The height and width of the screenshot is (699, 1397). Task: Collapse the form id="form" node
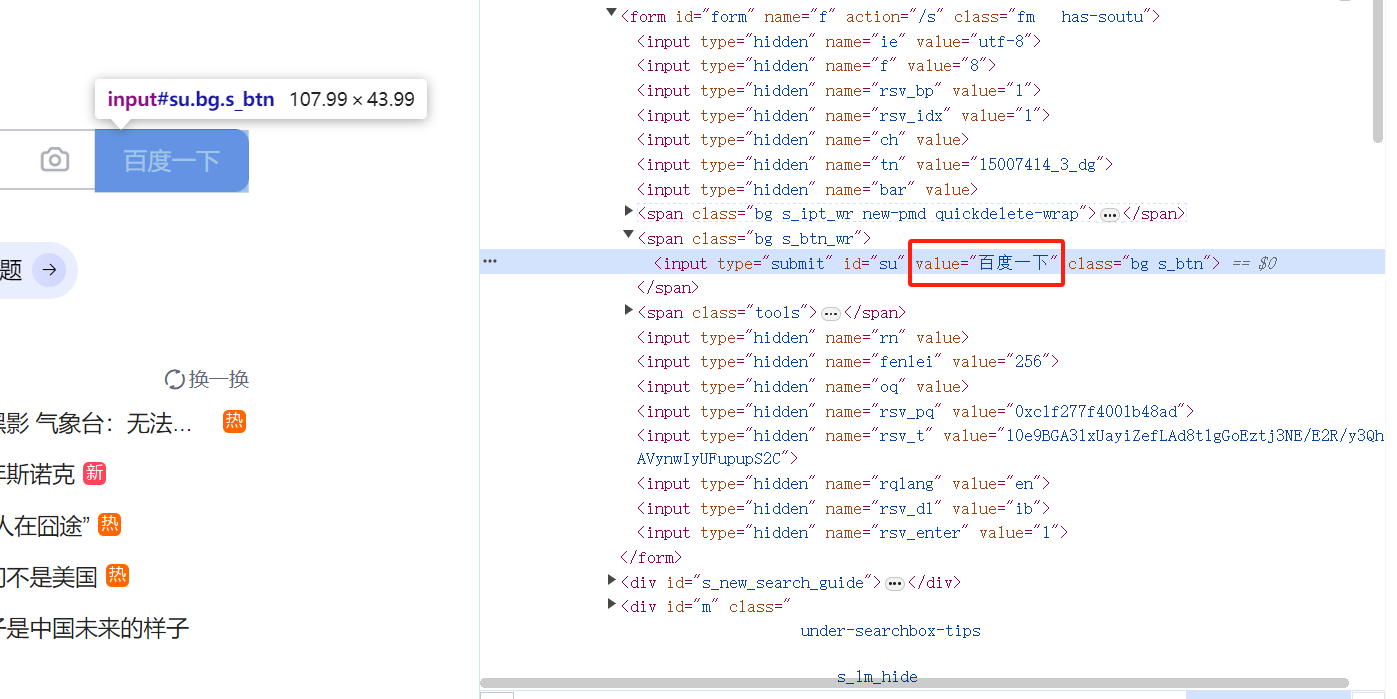click(x=611, y=14)
